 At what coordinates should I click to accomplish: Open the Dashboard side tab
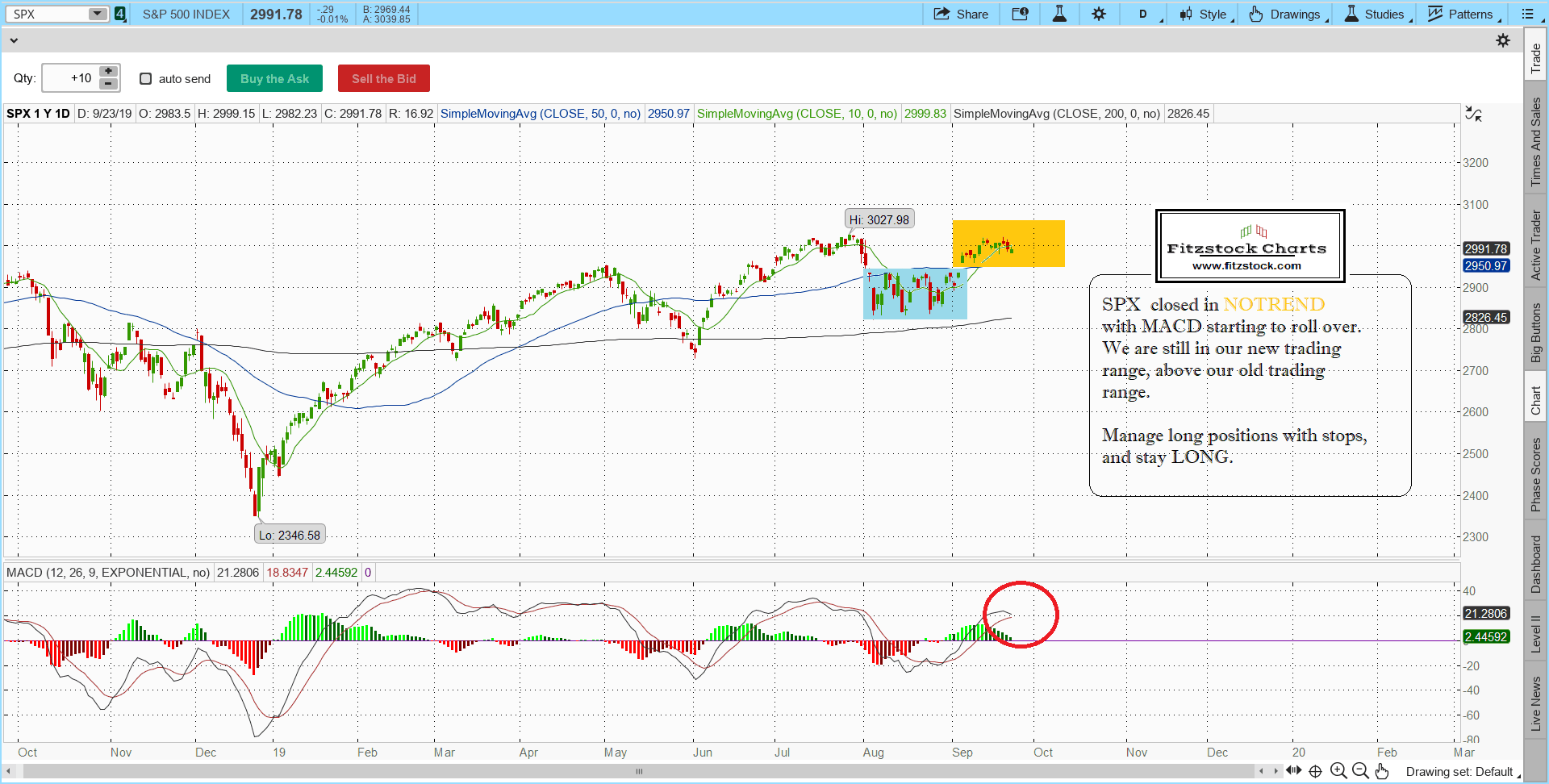[1535, 564]
